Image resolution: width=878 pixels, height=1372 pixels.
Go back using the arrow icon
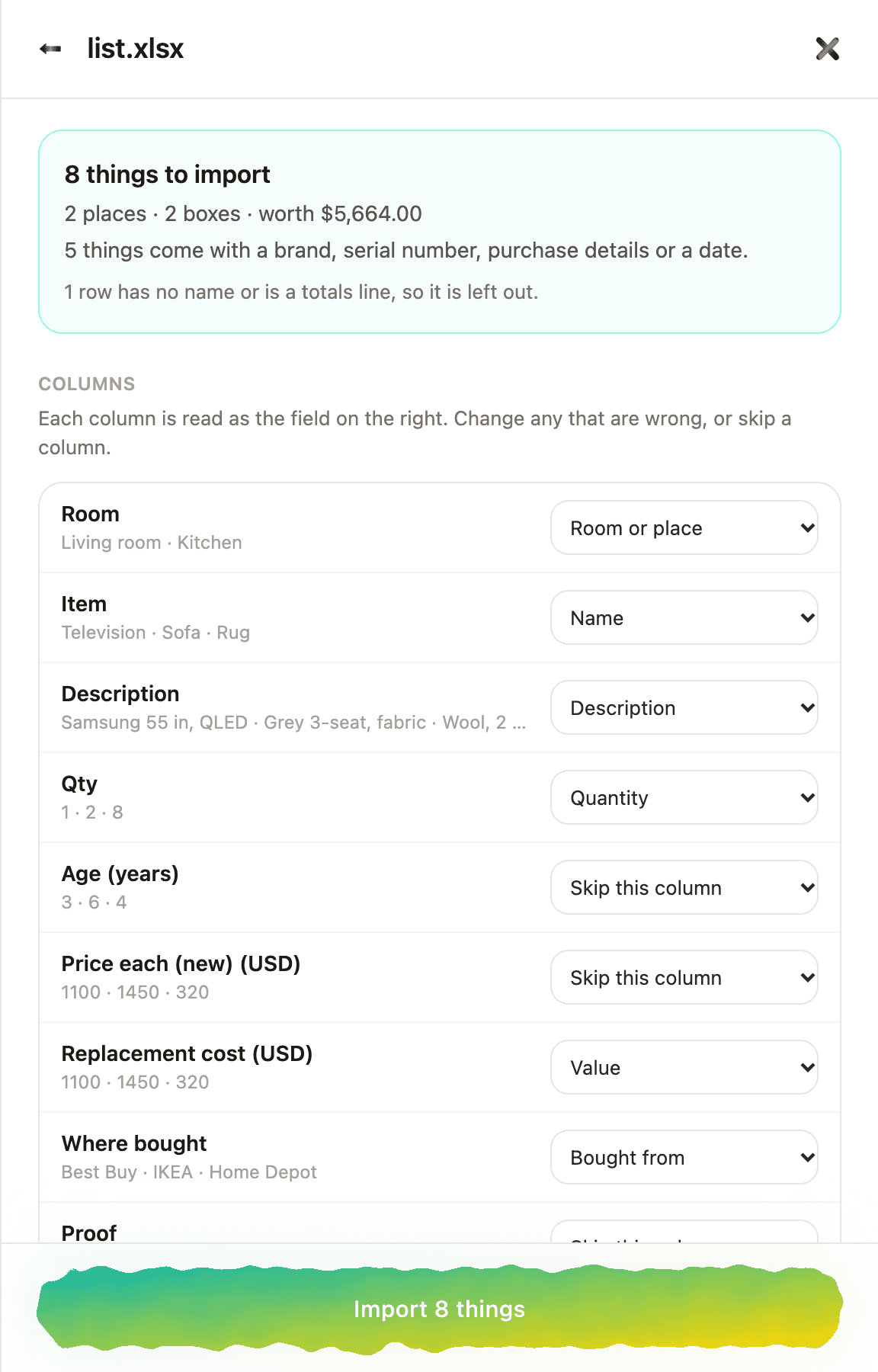pos(50,49)
